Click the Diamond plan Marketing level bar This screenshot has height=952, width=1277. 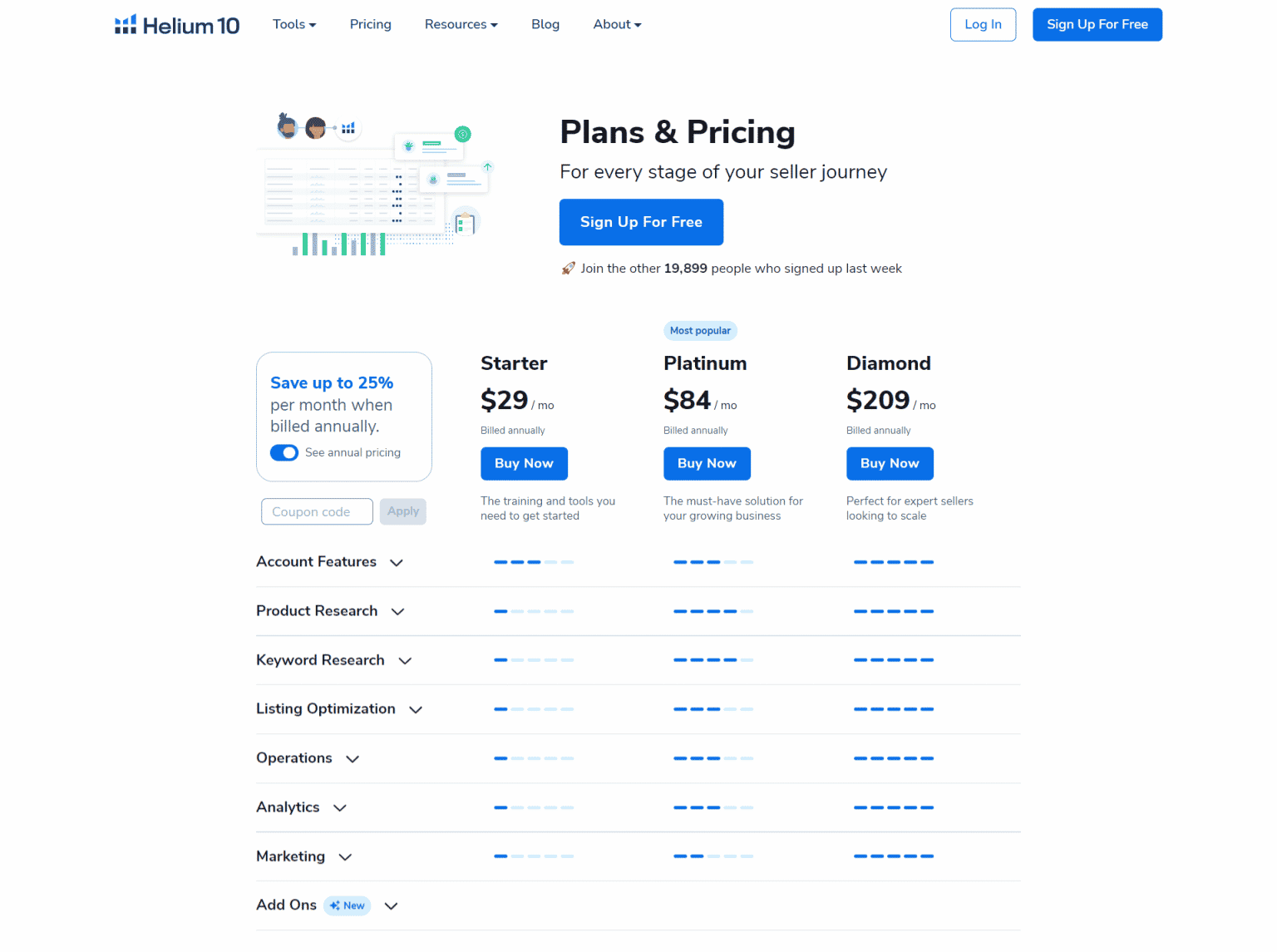coord(893,856)
